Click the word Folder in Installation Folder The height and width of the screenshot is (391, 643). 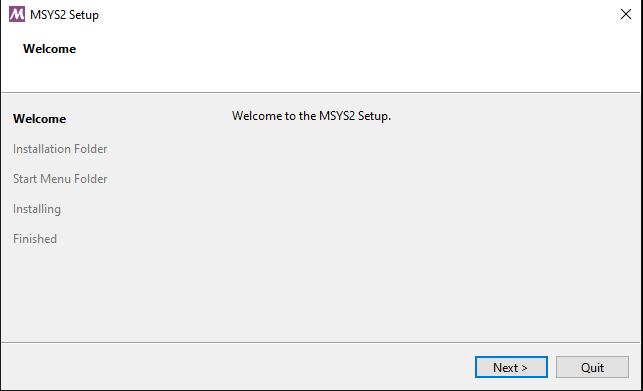click(x=91, y=149)
